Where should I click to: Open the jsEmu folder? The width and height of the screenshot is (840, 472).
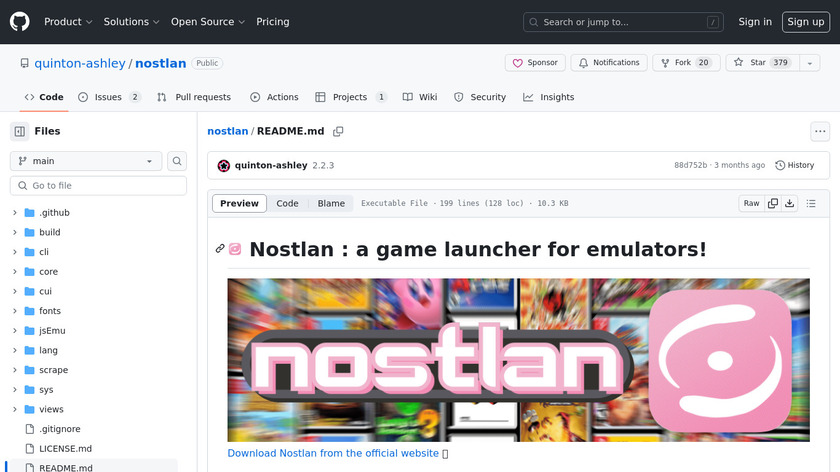52,331
